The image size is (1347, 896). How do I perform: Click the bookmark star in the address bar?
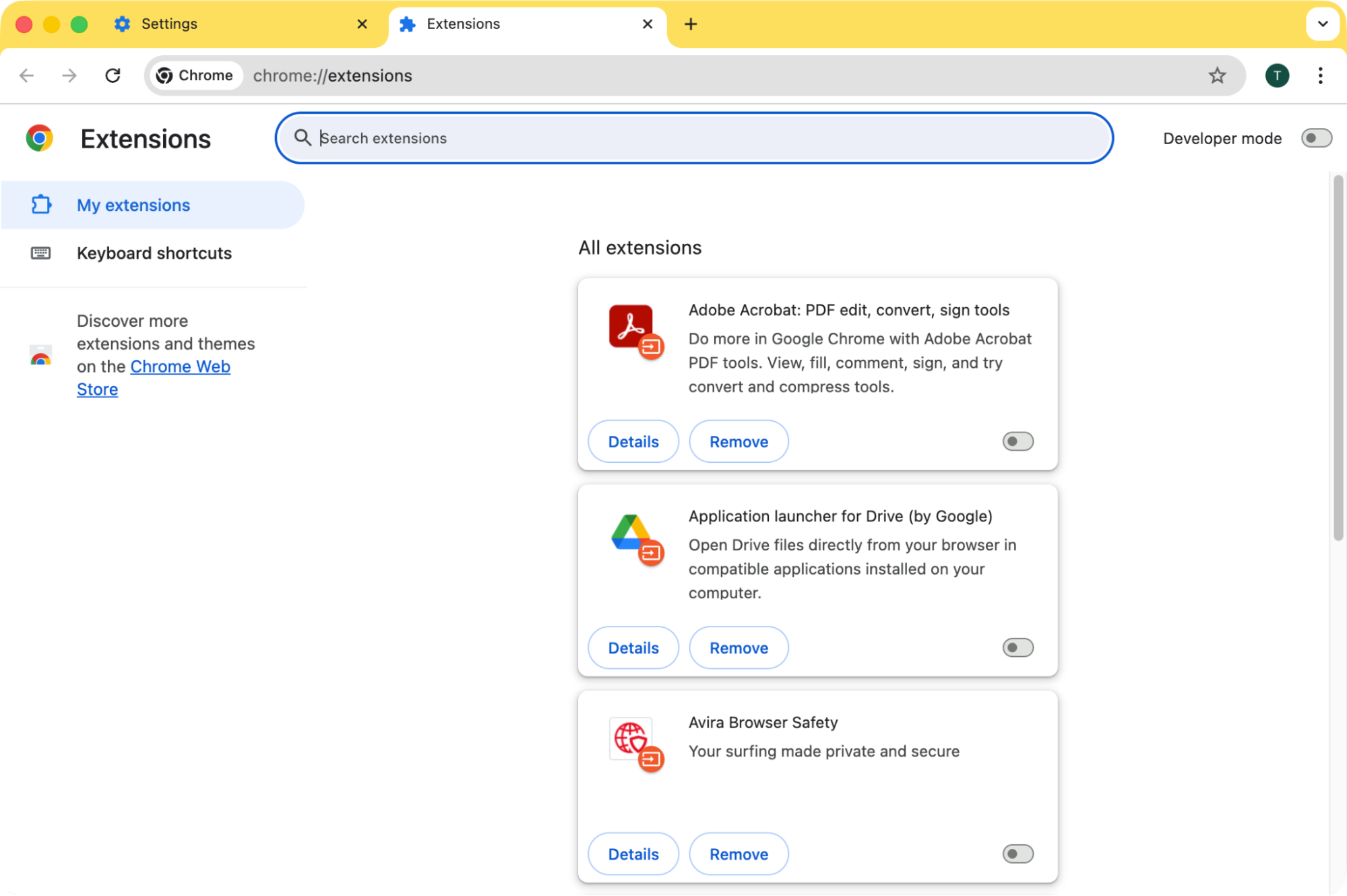[x=1217, y=75]
